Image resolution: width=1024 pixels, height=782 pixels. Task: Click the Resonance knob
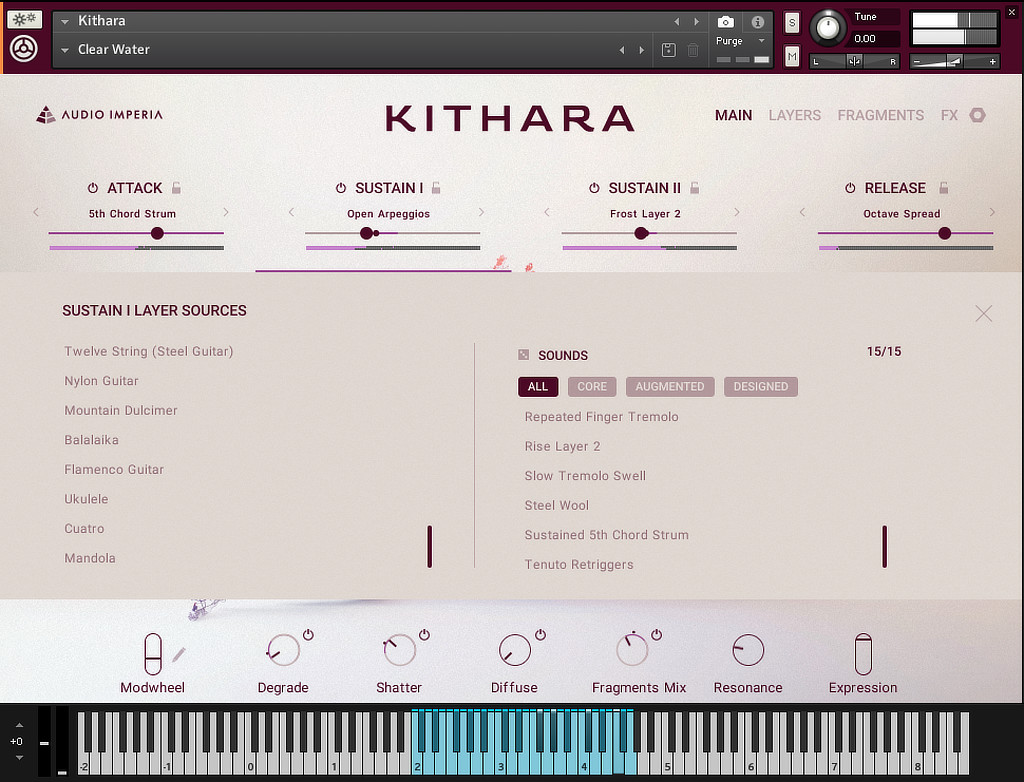748,650
